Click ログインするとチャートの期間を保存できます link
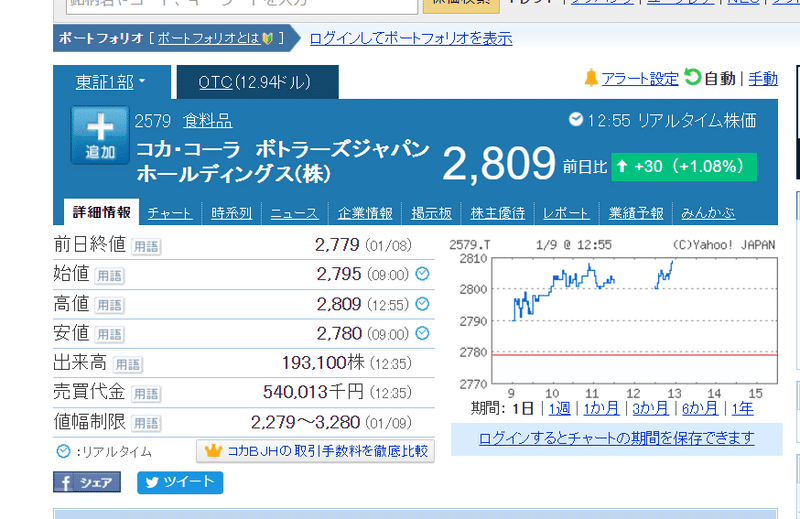Image resolution: width=800 pixels, height=519 pixels. point(616,438)
